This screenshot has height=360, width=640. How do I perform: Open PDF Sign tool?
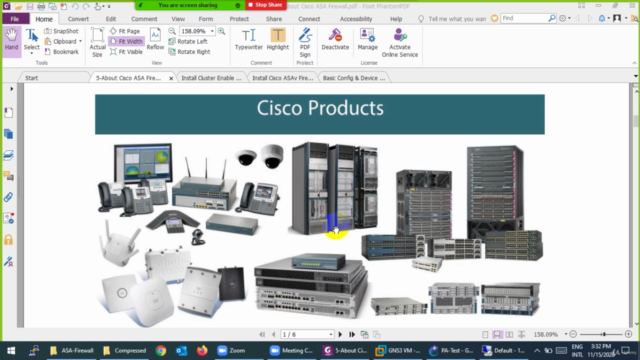tap(305, 42)
